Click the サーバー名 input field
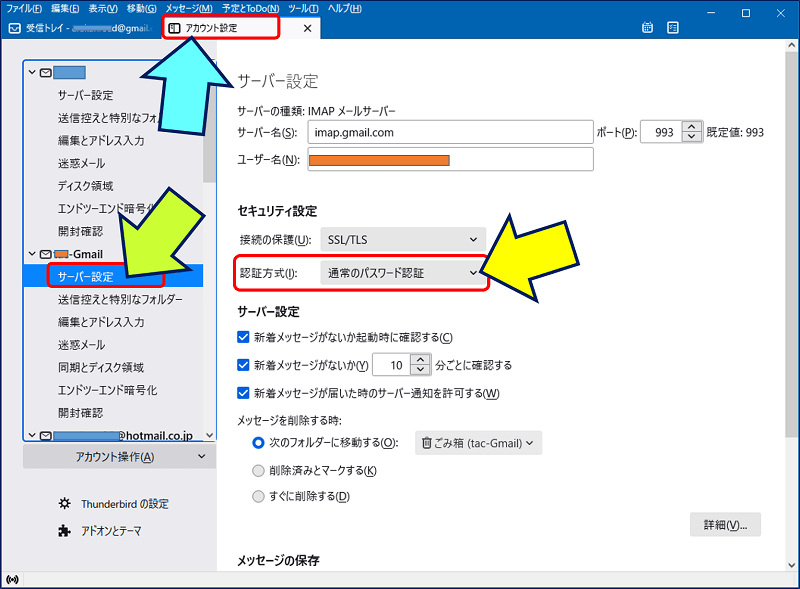This screenshot has height=589, width=800. (450, 132)
